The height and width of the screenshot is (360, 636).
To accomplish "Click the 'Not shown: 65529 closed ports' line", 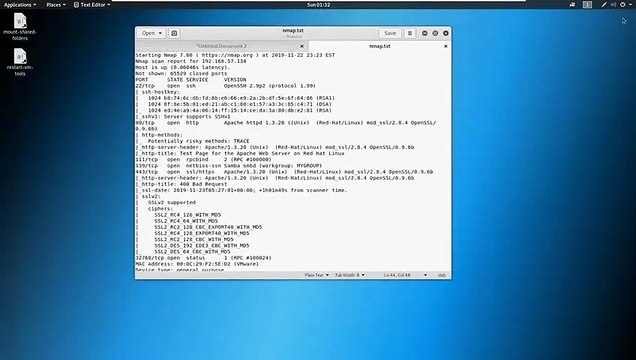I will (x=181, y=73).
